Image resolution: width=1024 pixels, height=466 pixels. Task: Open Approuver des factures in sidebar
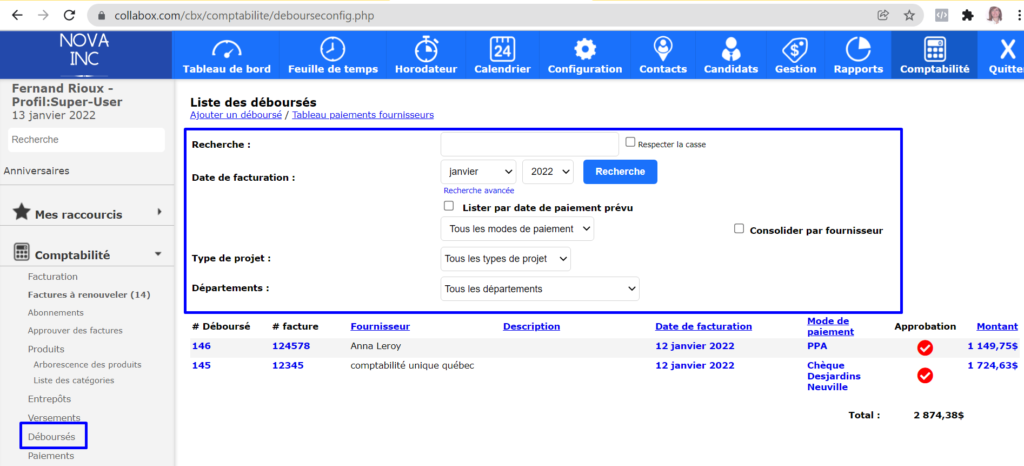(x=75, y=331)
